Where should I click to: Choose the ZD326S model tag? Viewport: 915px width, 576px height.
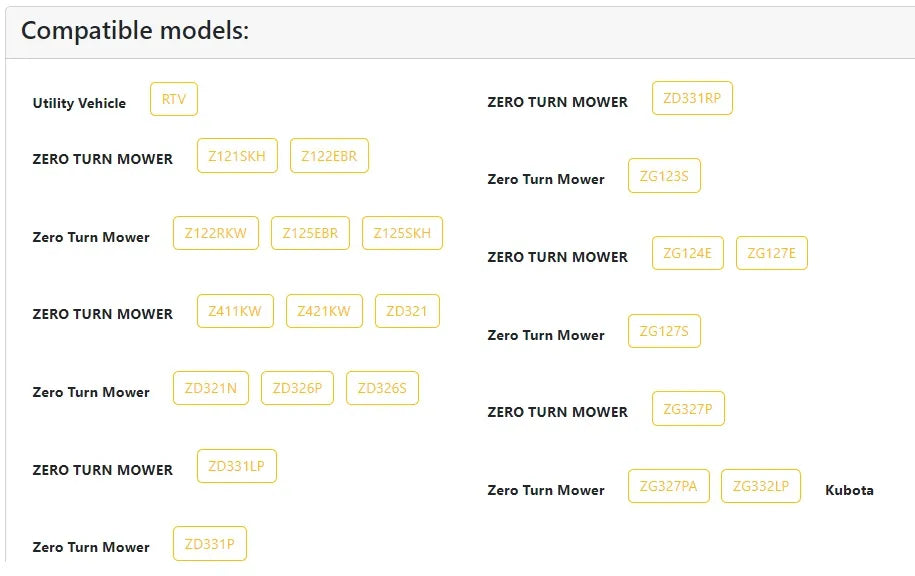pos(382,388)
